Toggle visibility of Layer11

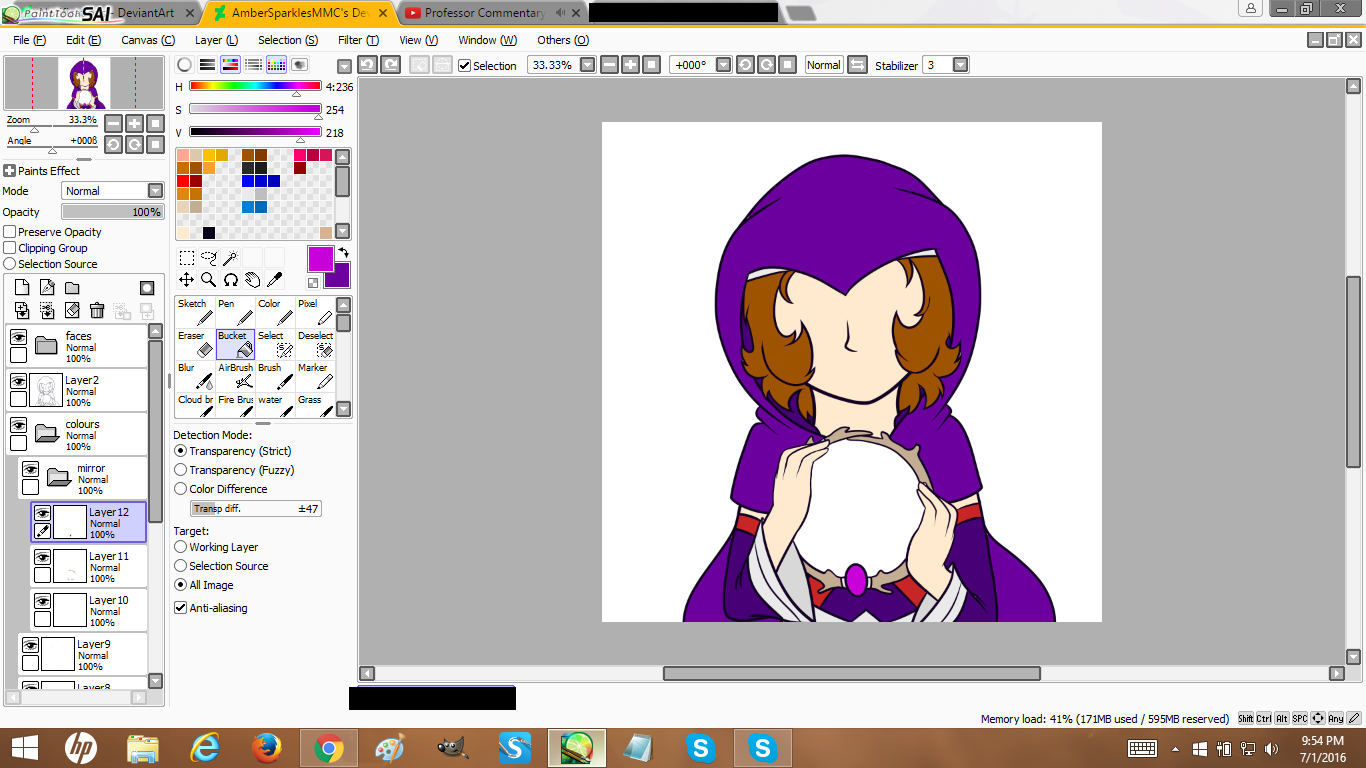[x=42, y=557]
